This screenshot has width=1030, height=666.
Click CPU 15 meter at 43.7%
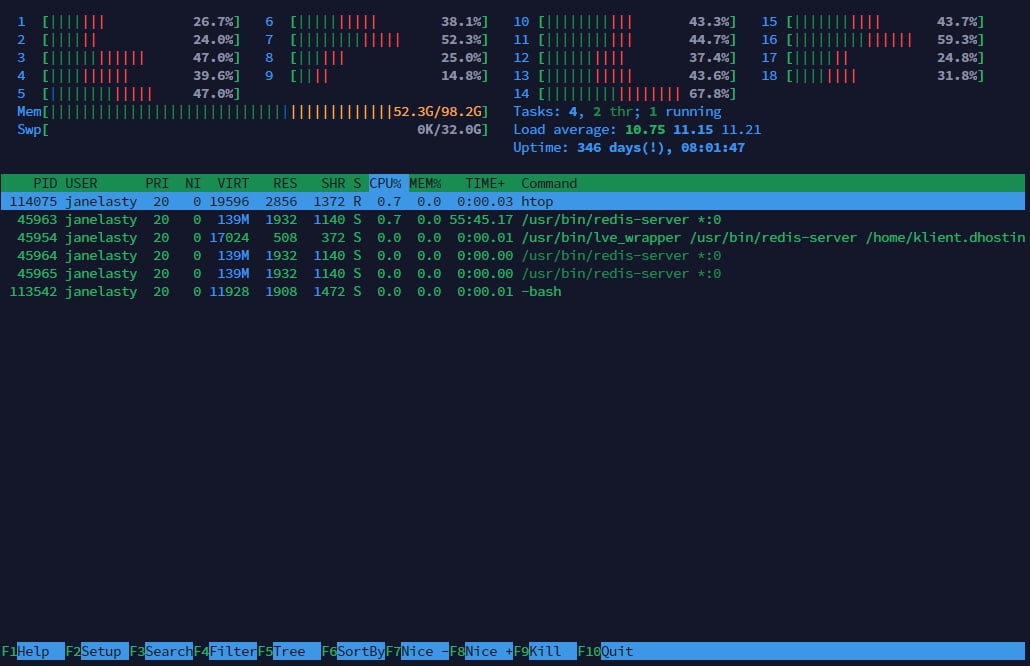coord(873,22)
